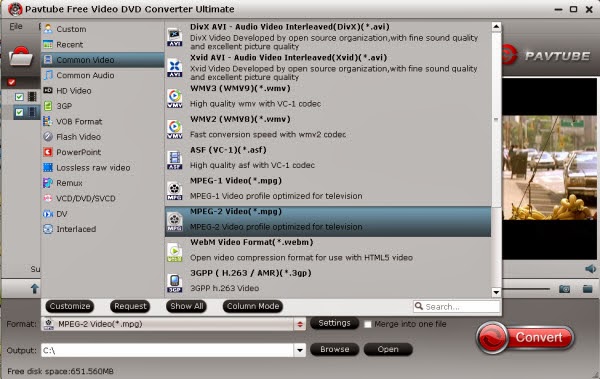Open the output folder

(388, 350)
